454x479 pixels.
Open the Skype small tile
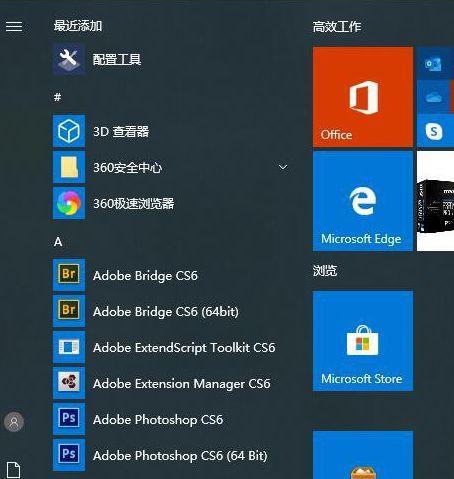[435, 131]
